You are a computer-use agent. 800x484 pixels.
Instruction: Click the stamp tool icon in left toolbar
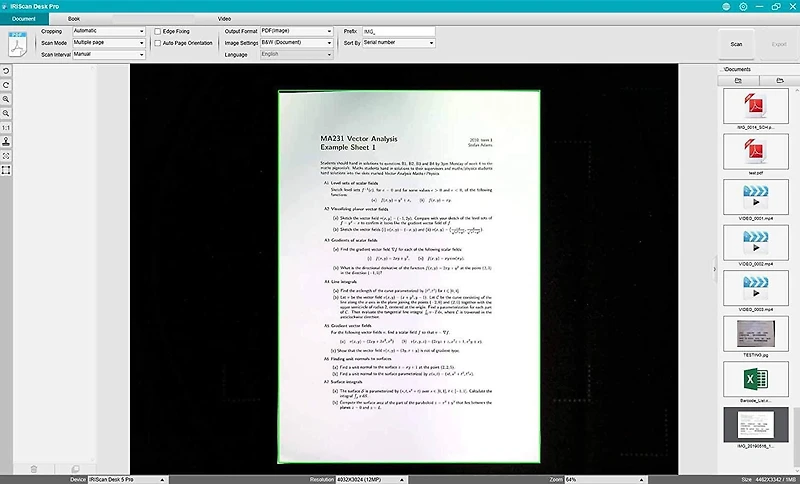click(x=7, y=142)
